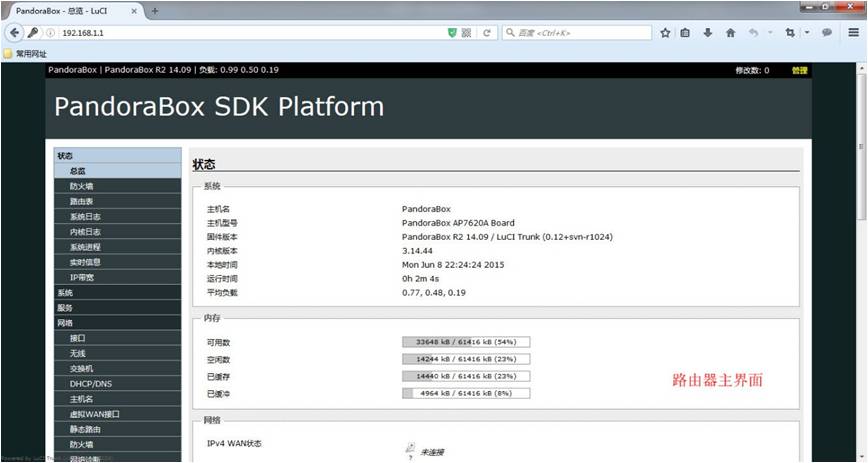Screen dimensions: 868x463
Task: Click the 已缓冲 memory bar (8%)
Action: click(466, 394)
